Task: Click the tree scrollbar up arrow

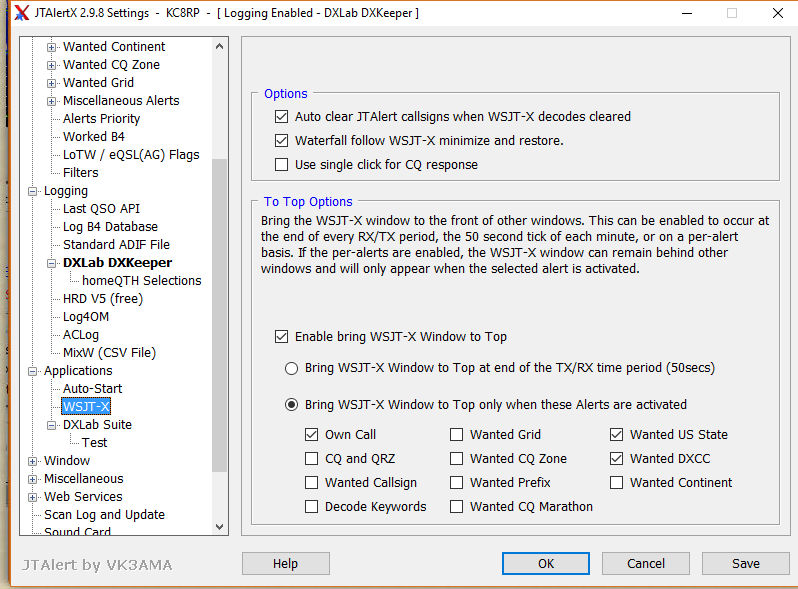Action: click(219, 46)
